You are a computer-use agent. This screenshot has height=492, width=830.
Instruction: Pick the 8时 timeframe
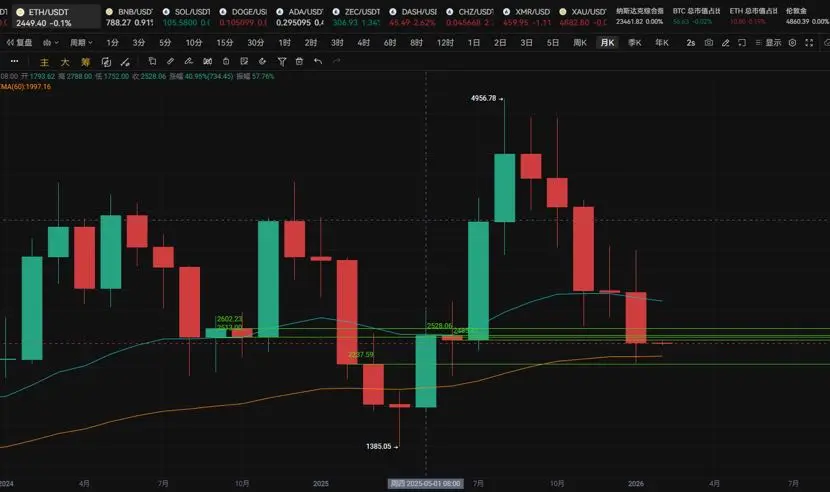click(417, 42)
